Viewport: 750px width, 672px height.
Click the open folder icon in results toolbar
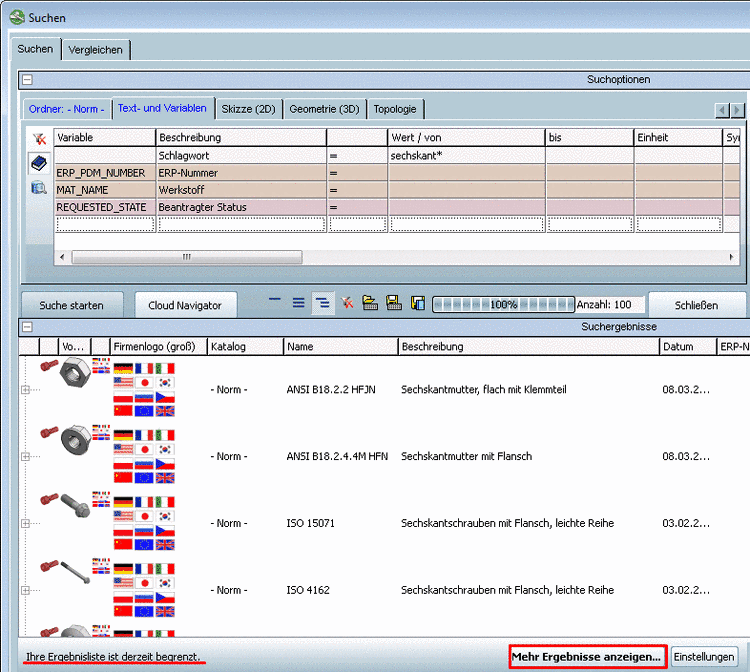pyautogui.click(x=369, y=302)
